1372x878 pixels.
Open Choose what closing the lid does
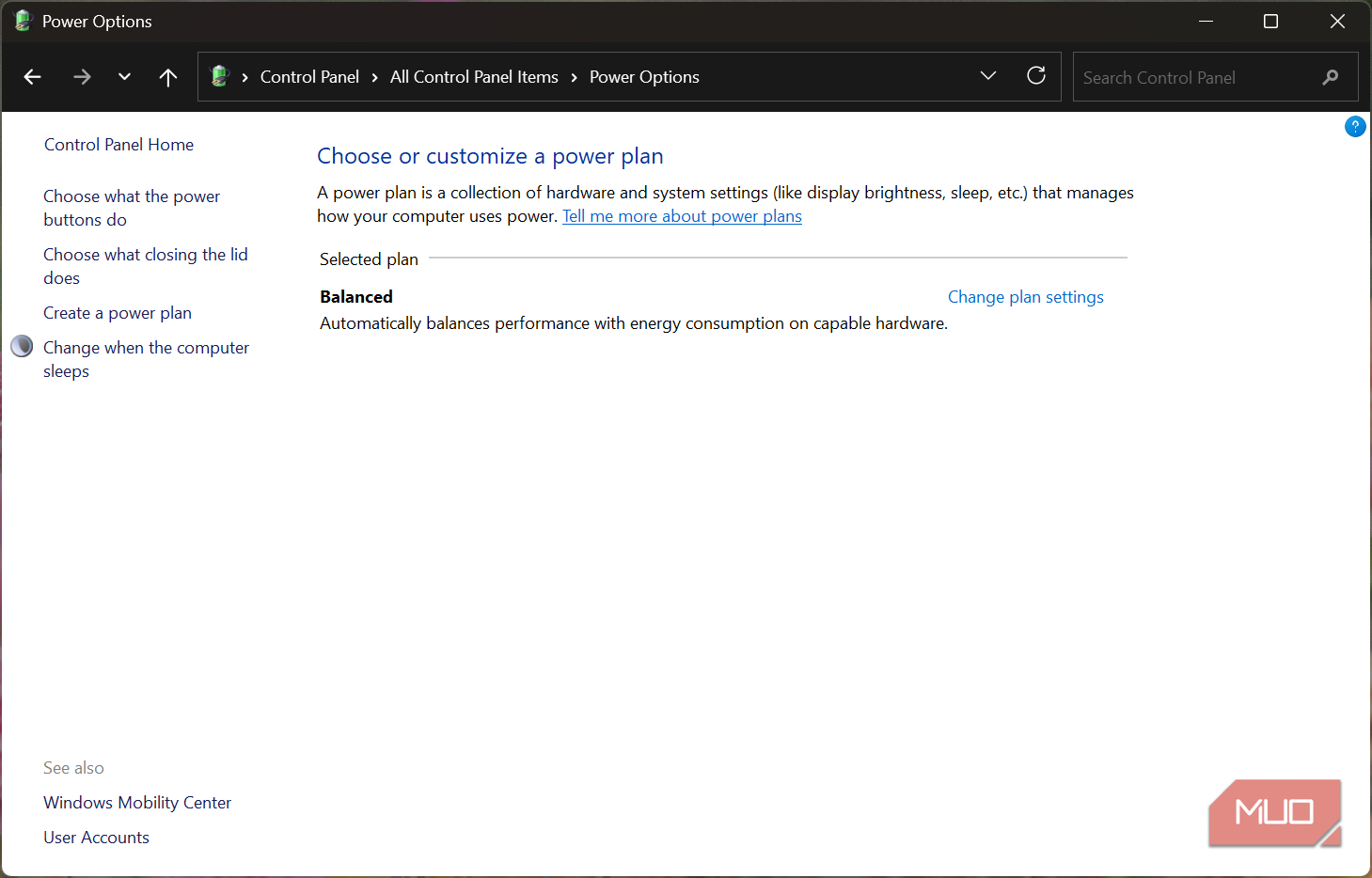pos(146,266)
